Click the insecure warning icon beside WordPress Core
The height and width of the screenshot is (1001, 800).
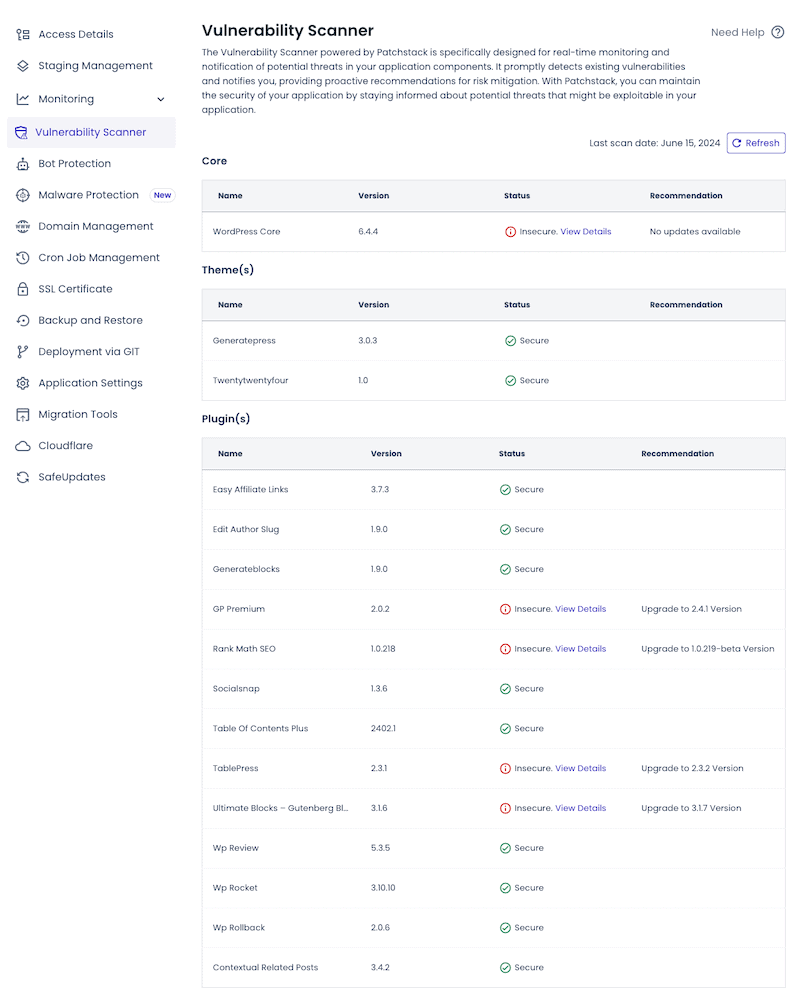click(513, 231)
